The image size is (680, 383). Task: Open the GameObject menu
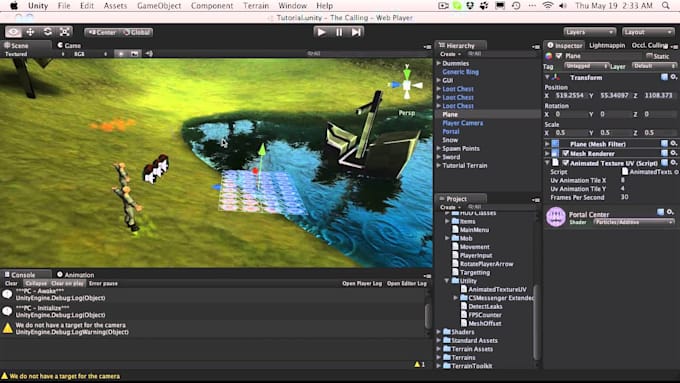click(159, 6)
